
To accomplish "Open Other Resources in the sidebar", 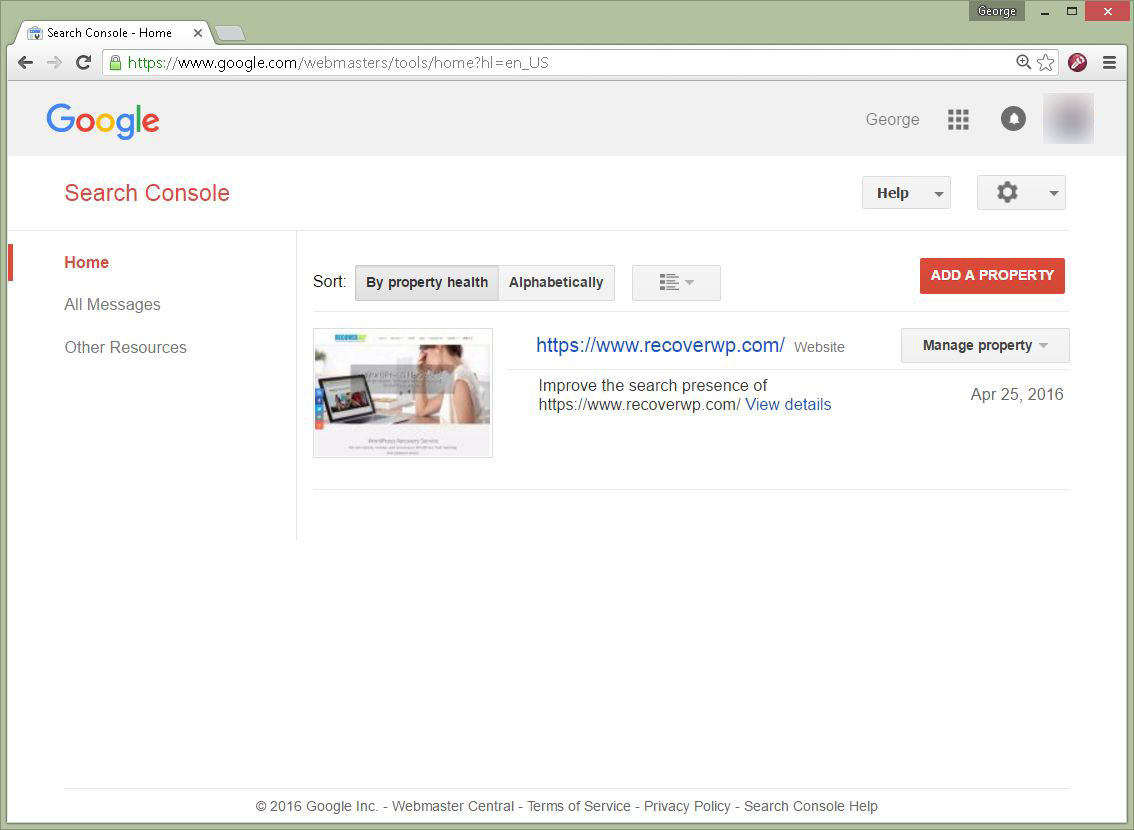I will [125, 347].
